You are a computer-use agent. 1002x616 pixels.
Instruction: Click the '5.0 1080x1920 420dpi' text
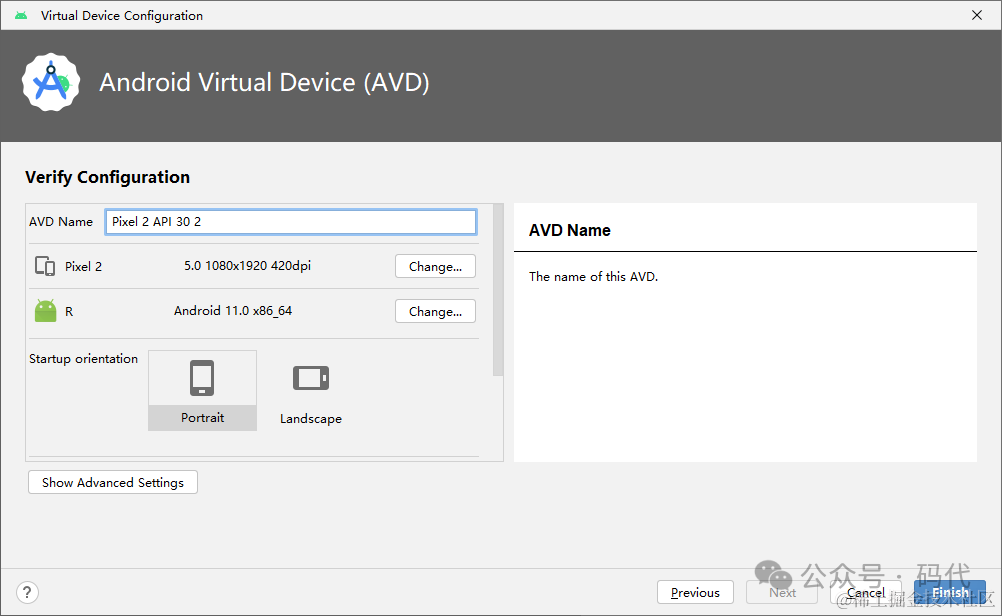click(x=247, y=266)
